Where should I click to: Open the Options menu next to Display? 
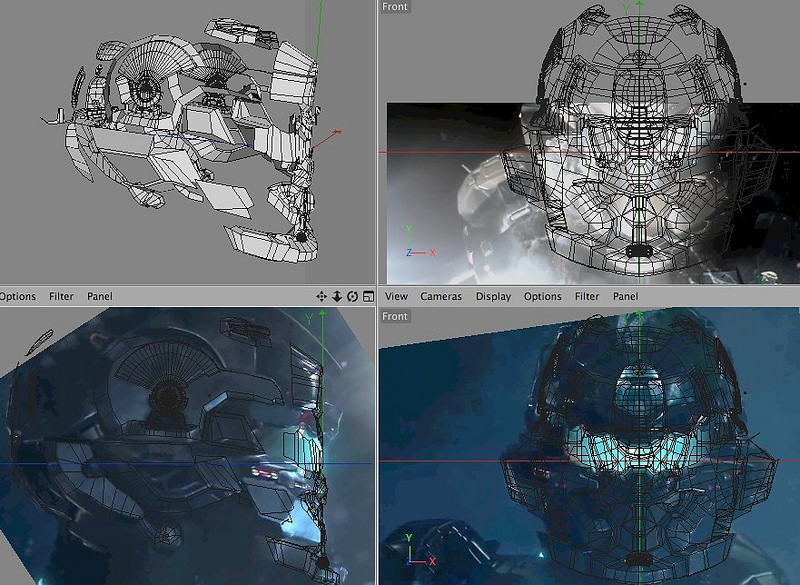click(542, 296)
